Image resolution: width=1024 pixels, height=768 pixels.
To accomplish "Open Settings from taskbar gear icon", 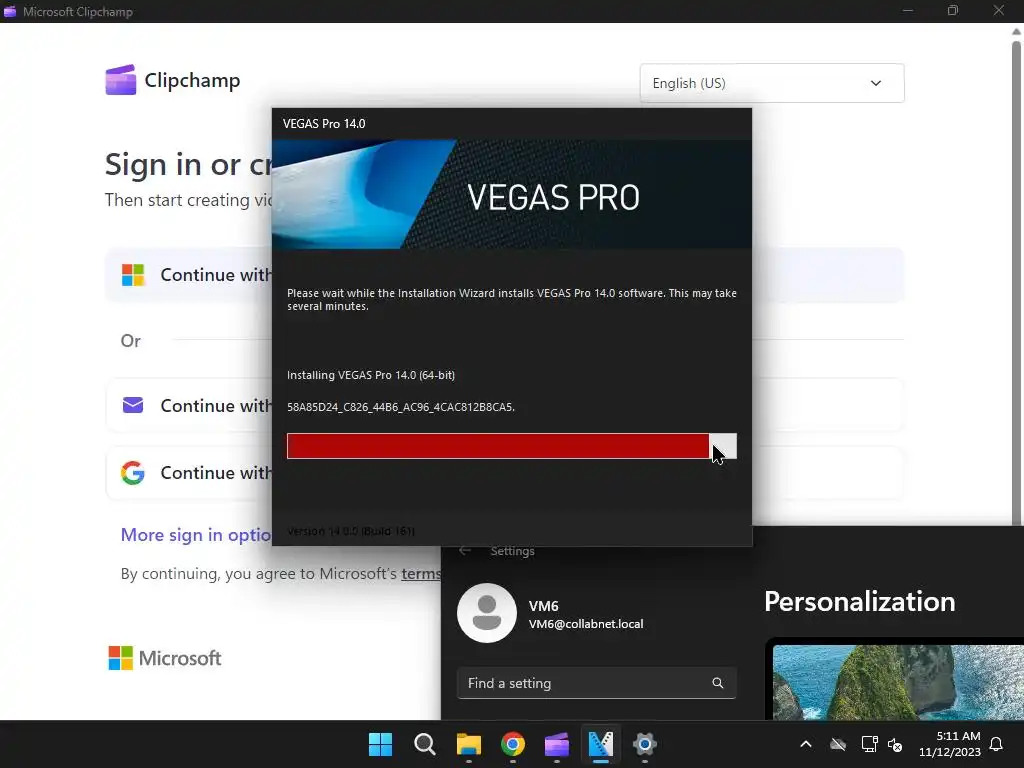I will pyautogui.click(x=645, y=744).
